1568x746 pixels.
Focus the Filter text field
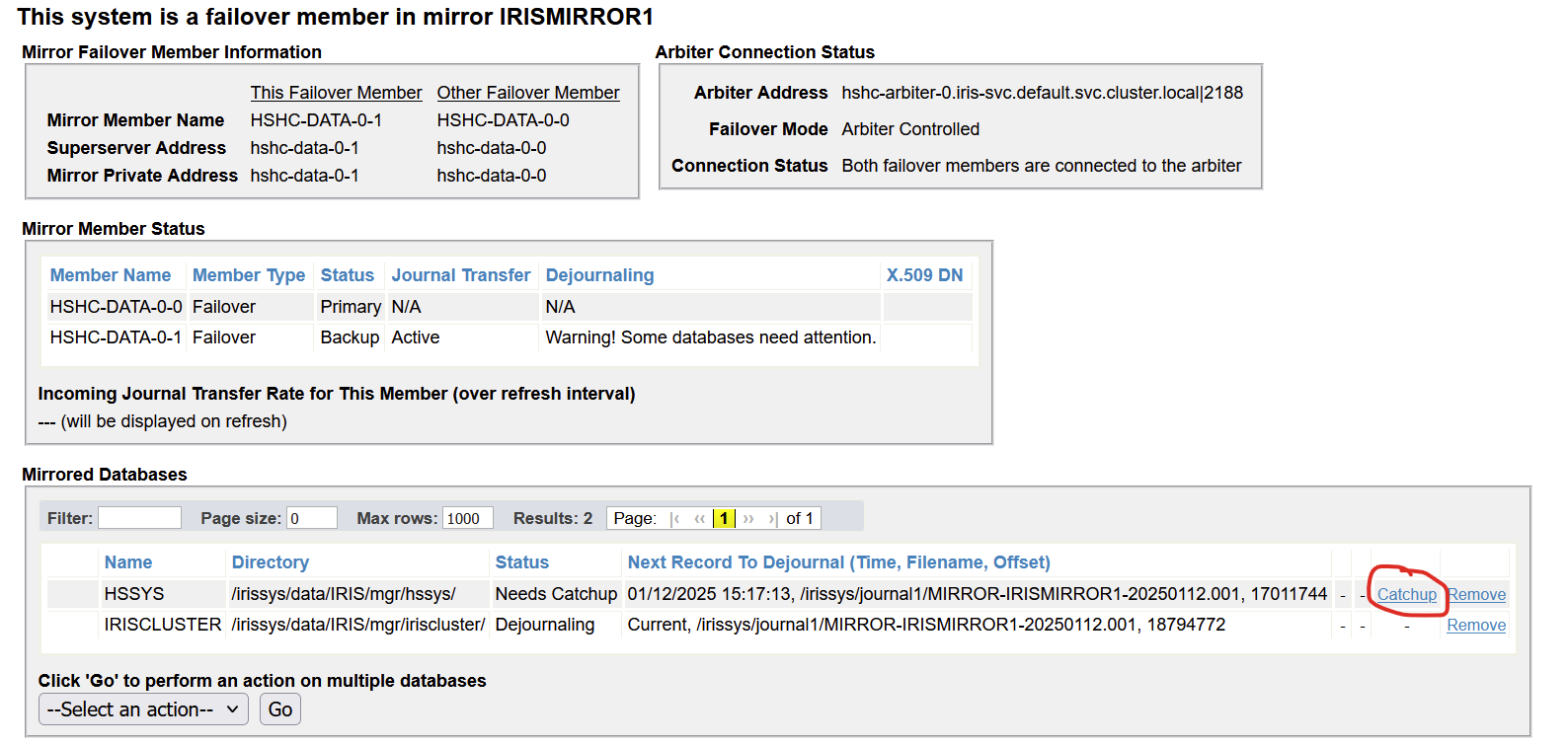[139, 518]
